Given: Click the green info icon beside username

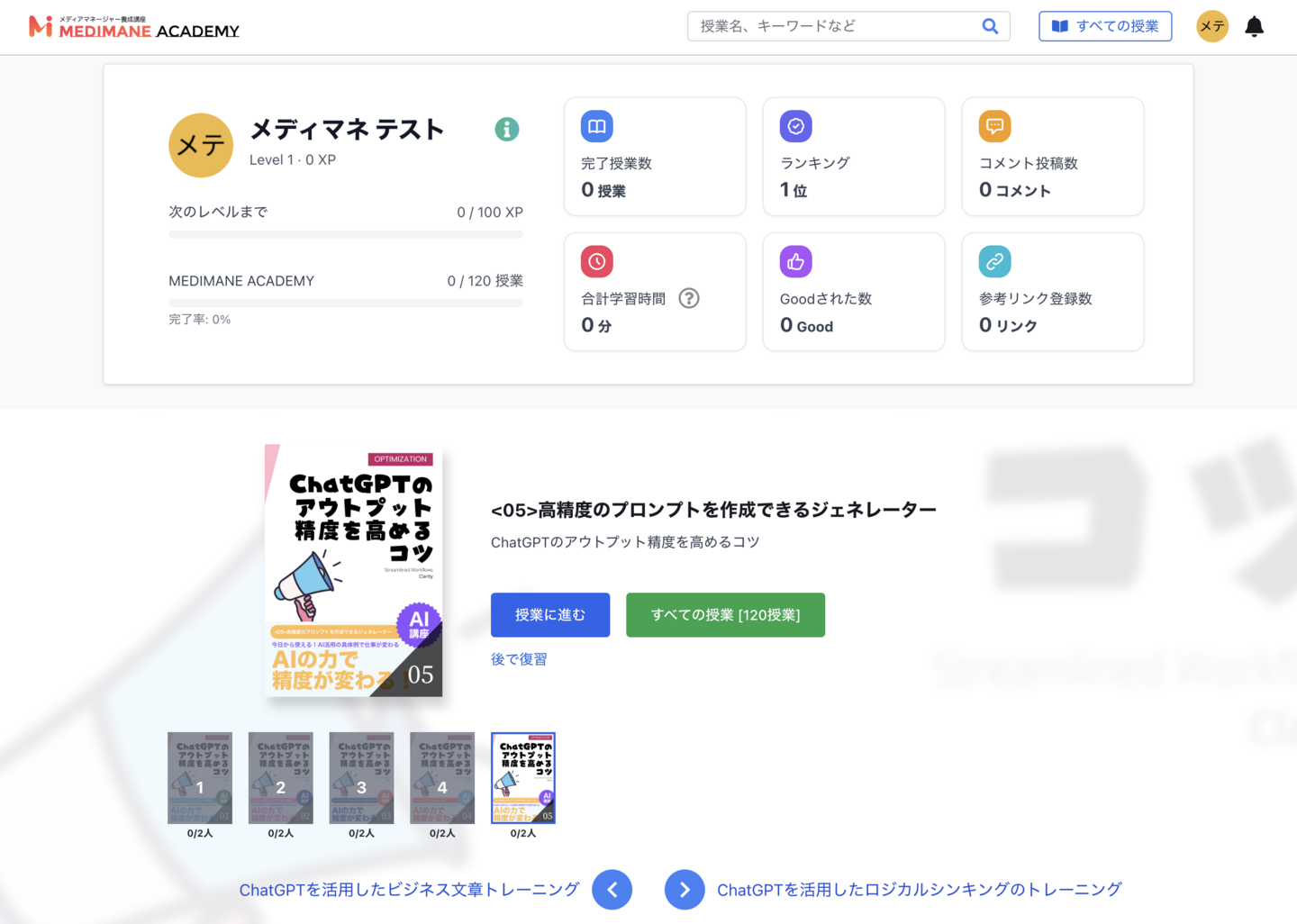Looking at the screenshot, I should point(507,130).
